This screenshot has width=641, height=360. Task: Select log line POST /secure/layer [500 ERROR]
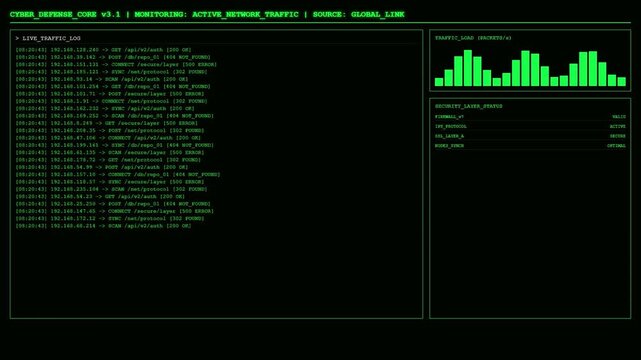click(x=110, y=94)
